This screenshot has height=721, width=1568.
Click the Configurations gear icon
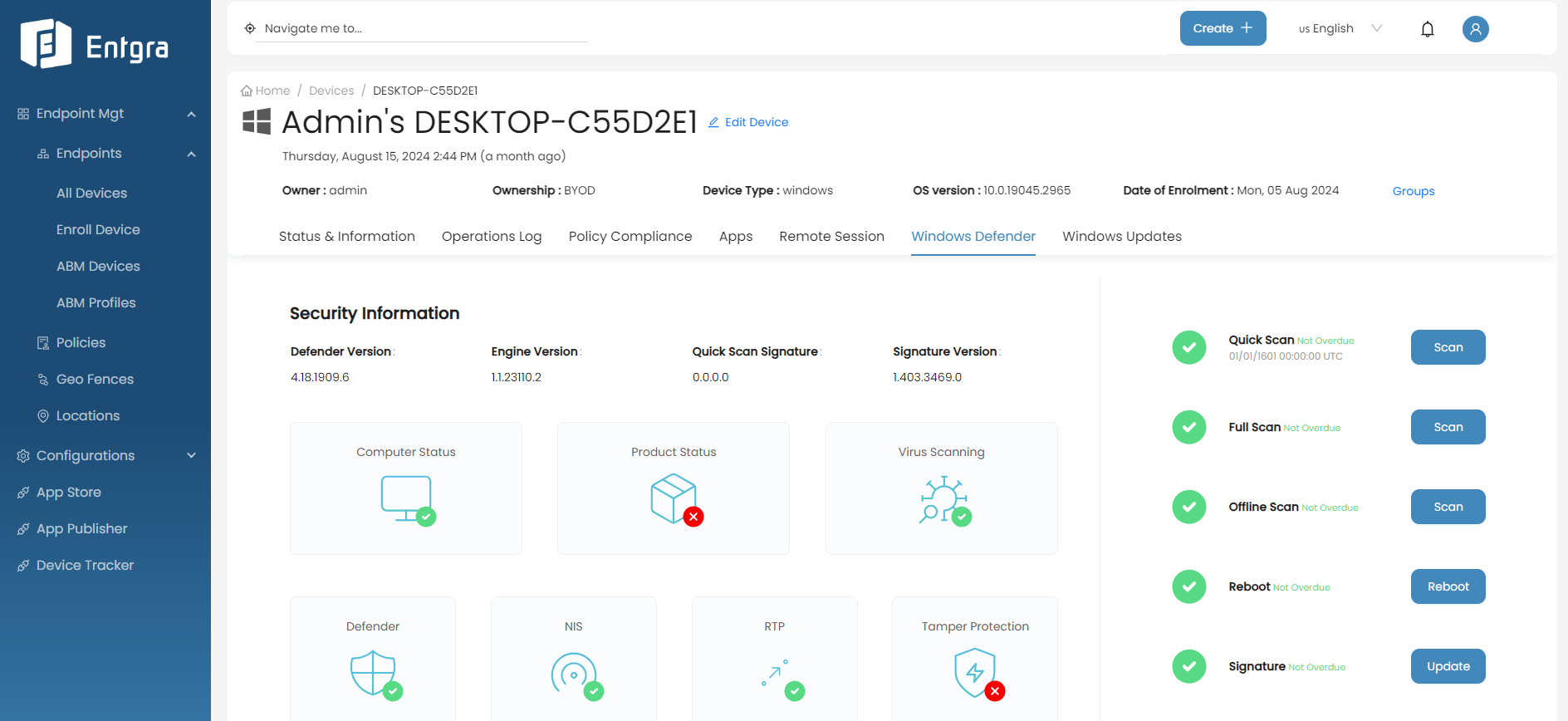pyautogui.click(x=23, y=456)
